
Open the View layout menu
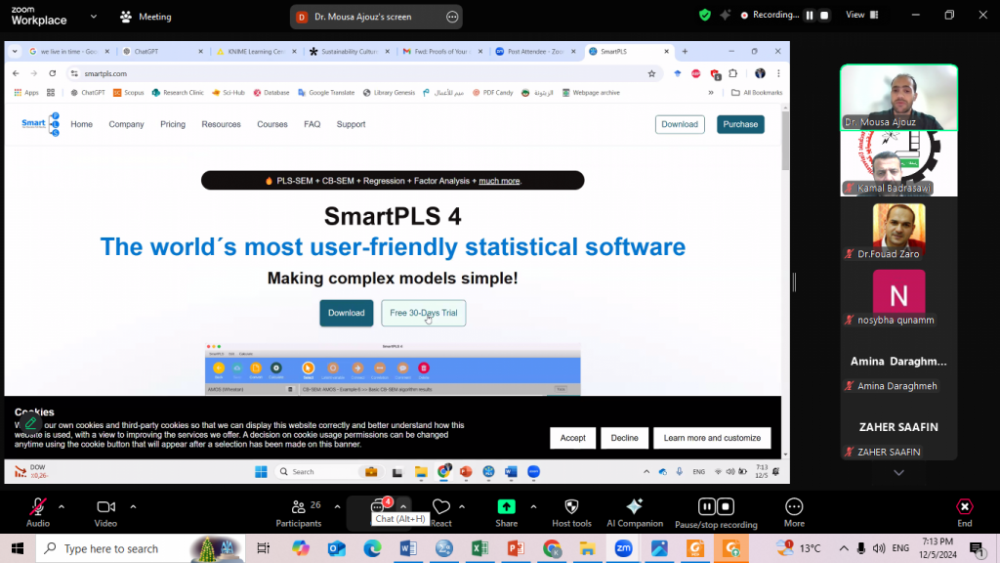click(x=862, y=15)
